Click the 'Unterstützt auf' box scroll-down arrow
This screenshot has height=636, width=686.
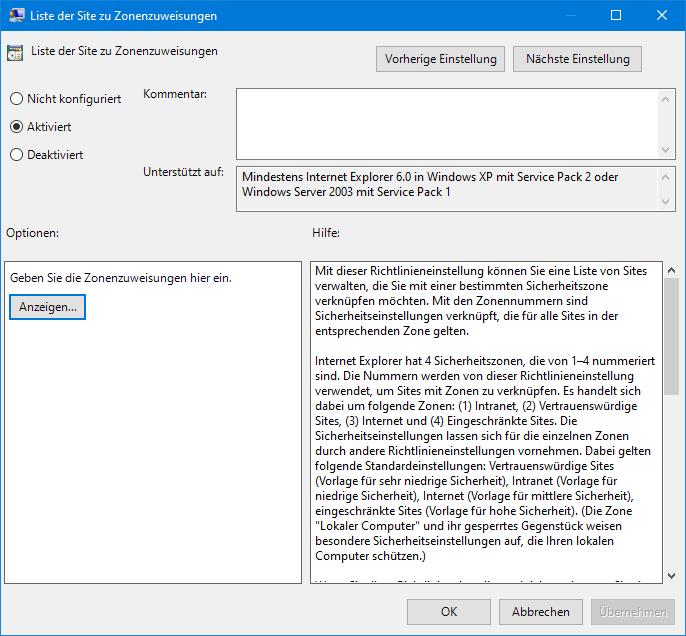point(668,202)
